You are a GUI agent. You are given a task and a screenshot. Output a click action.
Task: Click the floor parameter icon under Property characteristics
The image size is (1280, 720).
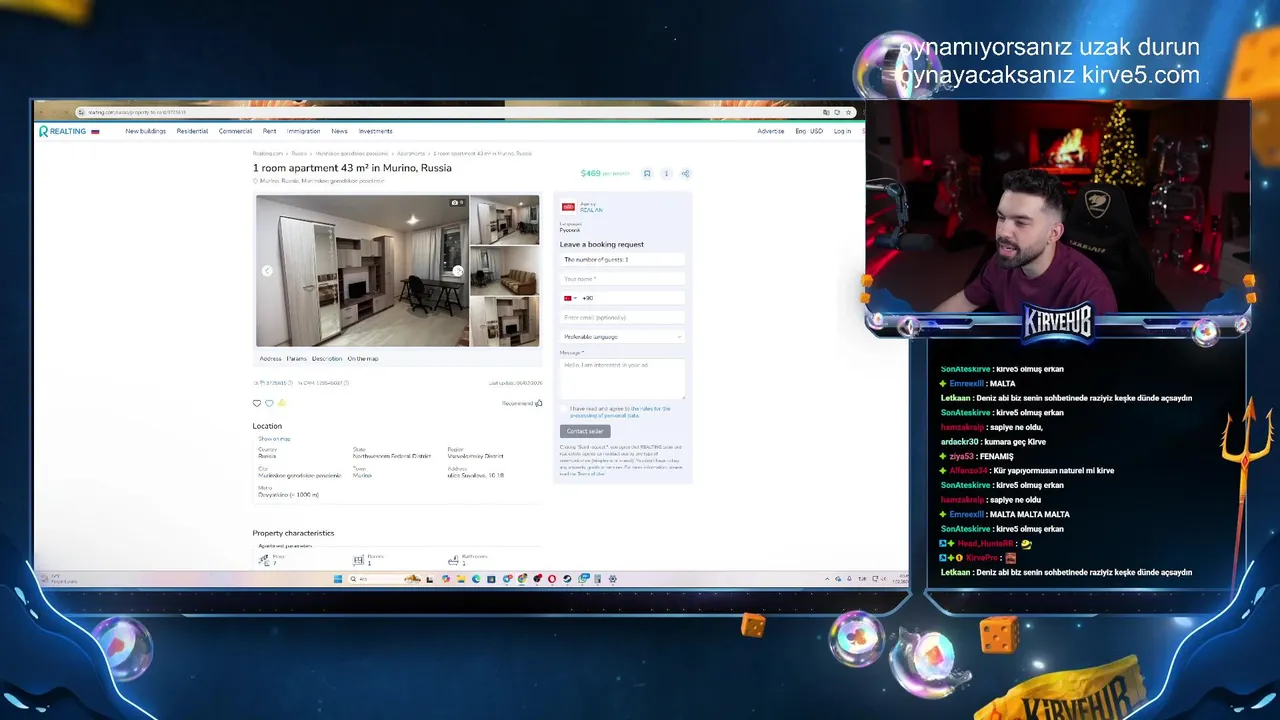point(264,560)
